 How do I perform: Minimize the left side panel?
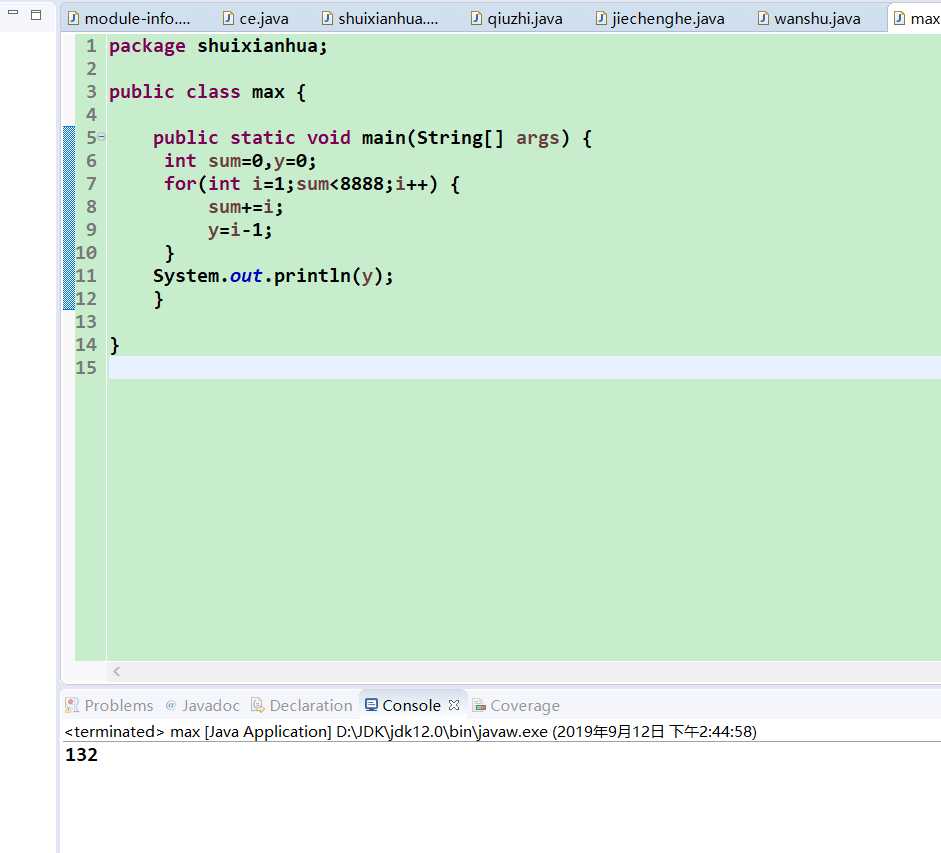pyautogui.click(x=13, y=12)
